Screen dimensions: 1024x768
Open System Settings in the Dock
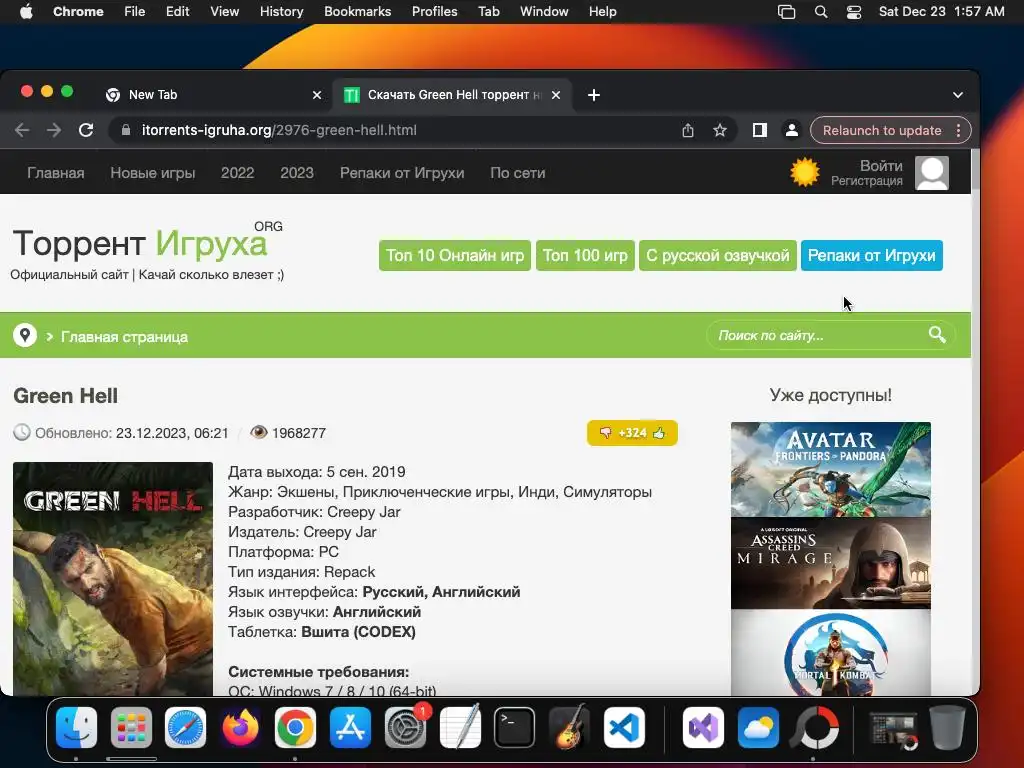pos(405,728)
